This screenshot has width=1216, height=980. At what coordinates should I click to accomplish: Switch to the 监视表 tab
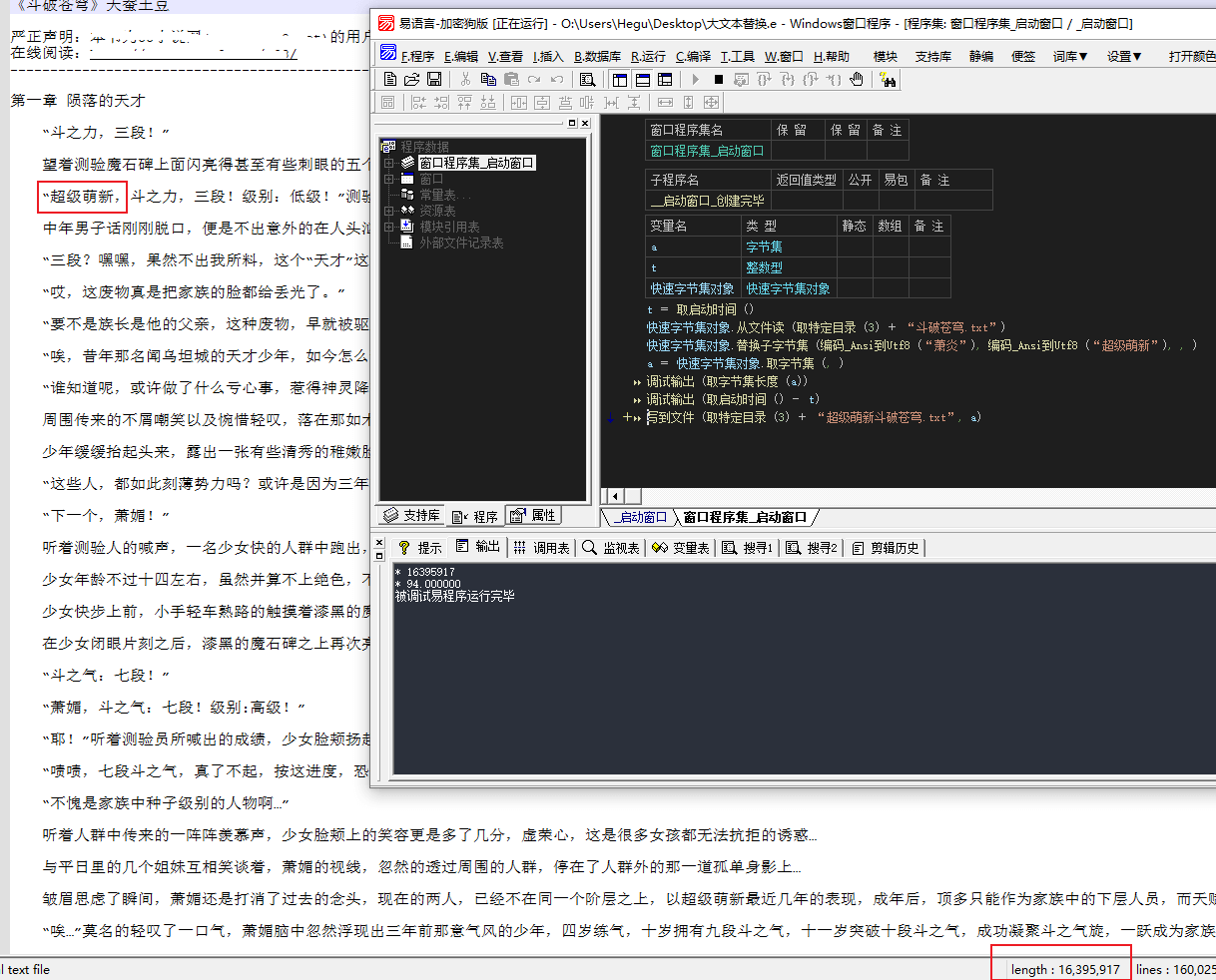coord(610,548)
